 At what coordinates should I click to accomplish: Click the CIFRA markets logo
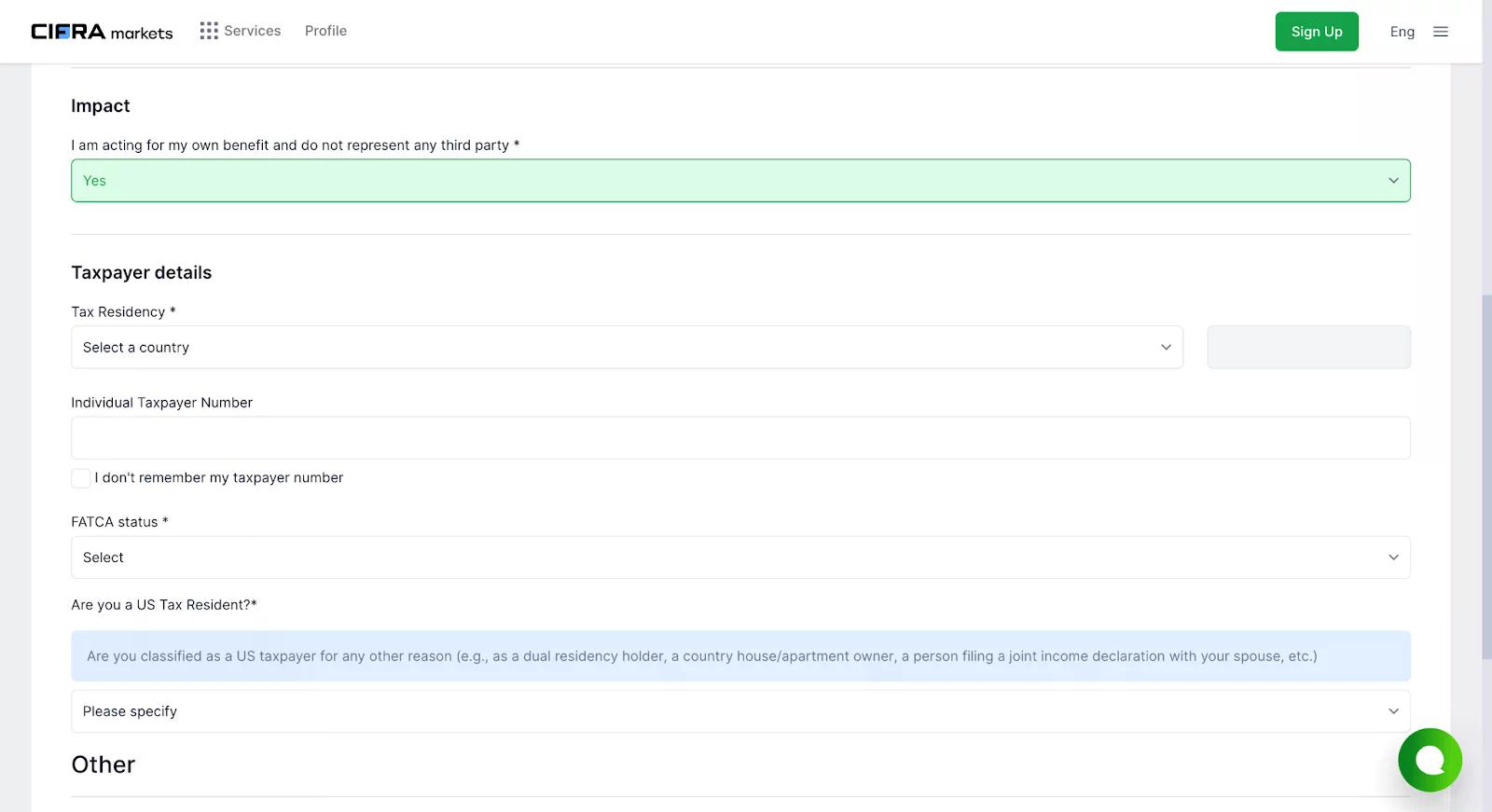pos(102,32)
